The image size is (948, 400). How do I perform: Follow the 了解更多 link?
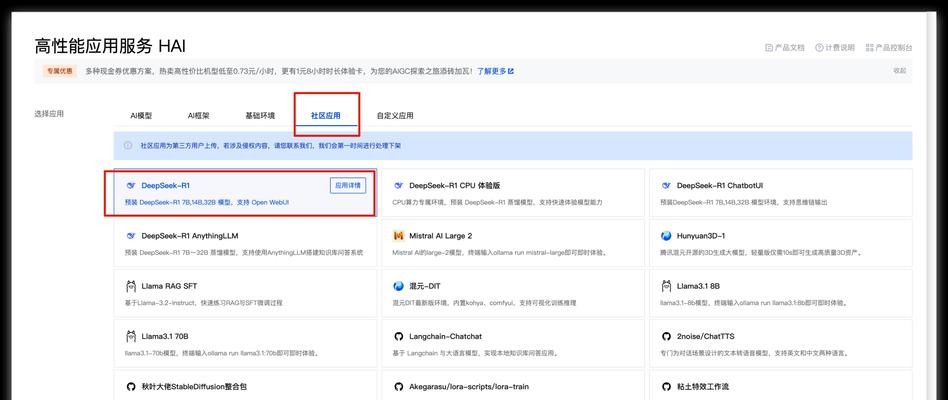[x=491, y=71]
